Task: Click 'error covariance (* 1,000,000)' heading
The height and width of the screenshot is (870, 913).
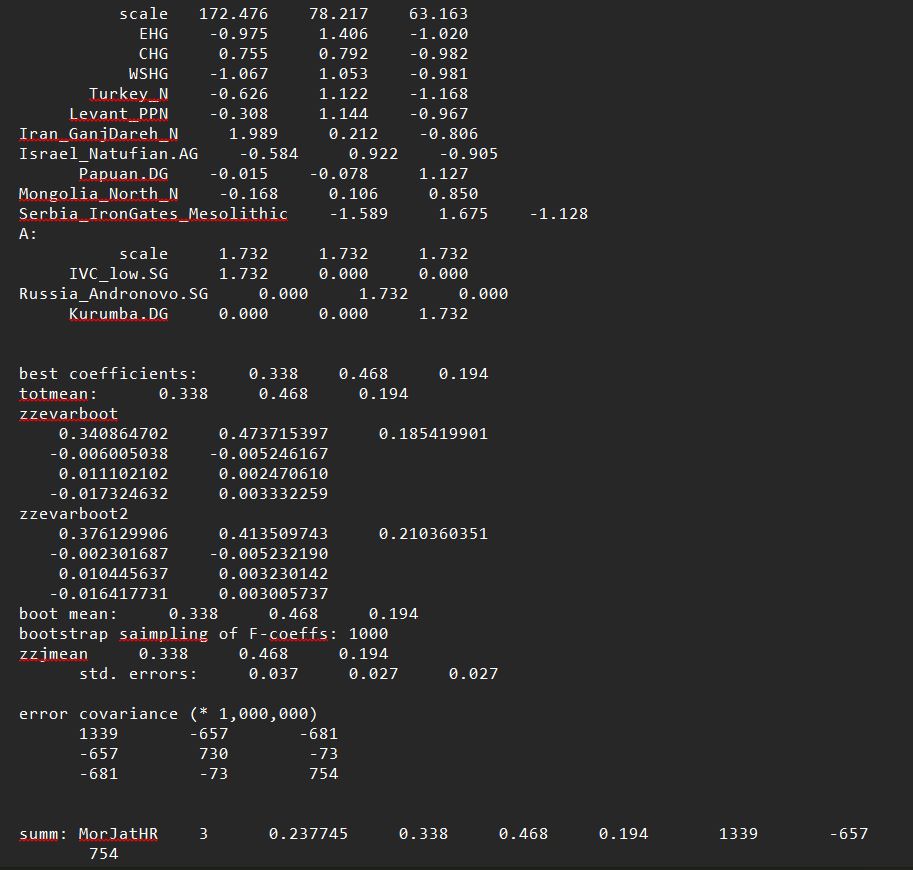Action: 168,714
